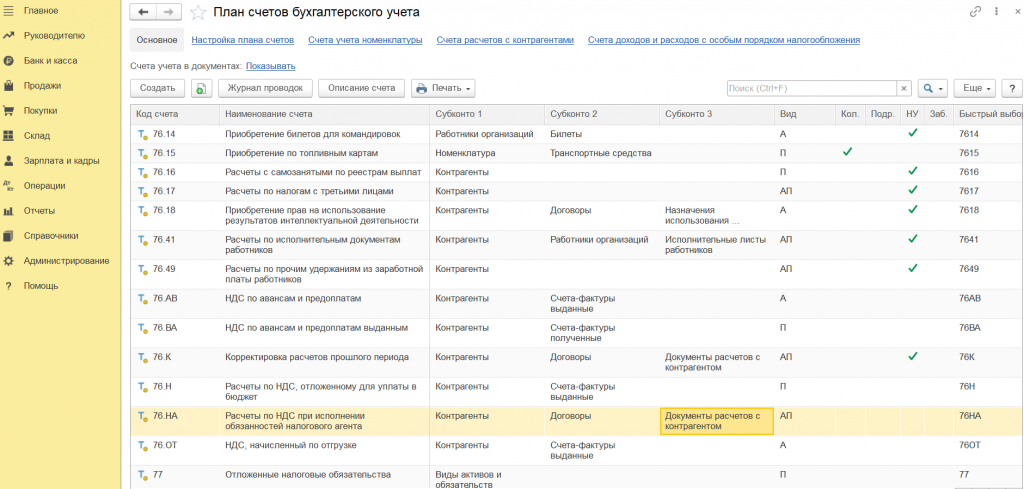Click the Субконто 1 column header
The height and width of the screenshot is (489, 1024).
pyautogui.click(x=487, y=114)
